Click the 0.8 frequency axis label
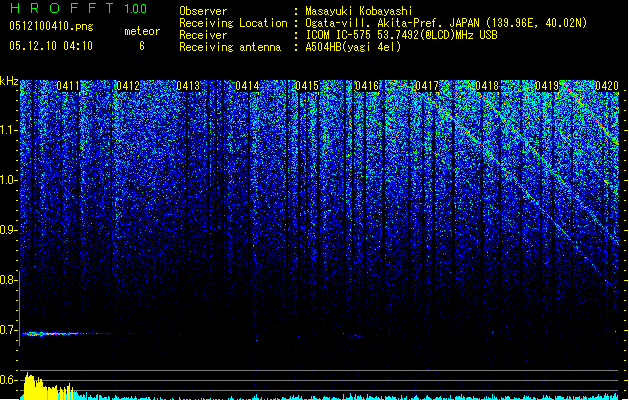The height and width of the screenshot is (400, 629). coord(9,280)
